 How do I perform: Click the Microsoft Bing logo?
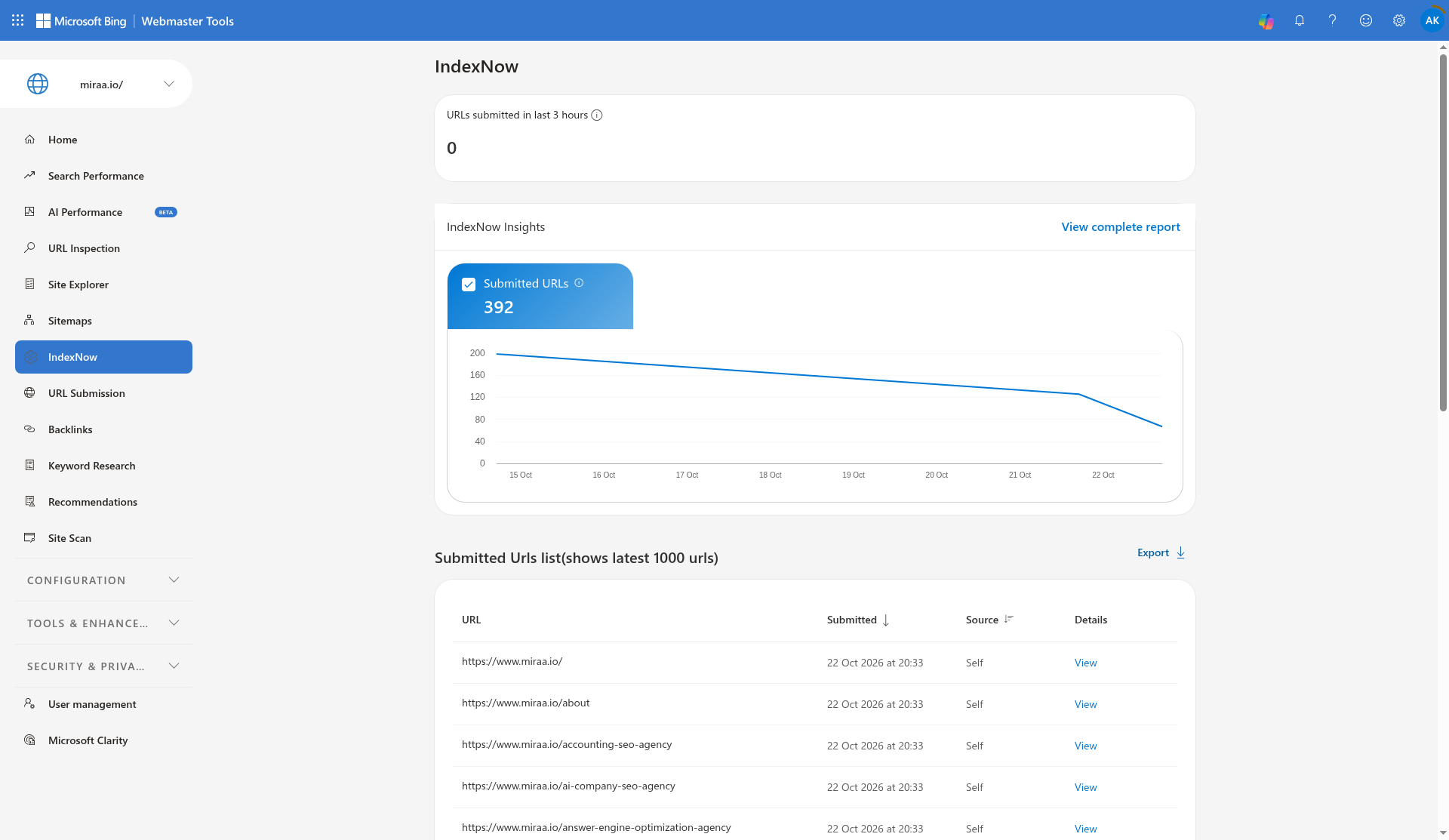pos(82,21)
